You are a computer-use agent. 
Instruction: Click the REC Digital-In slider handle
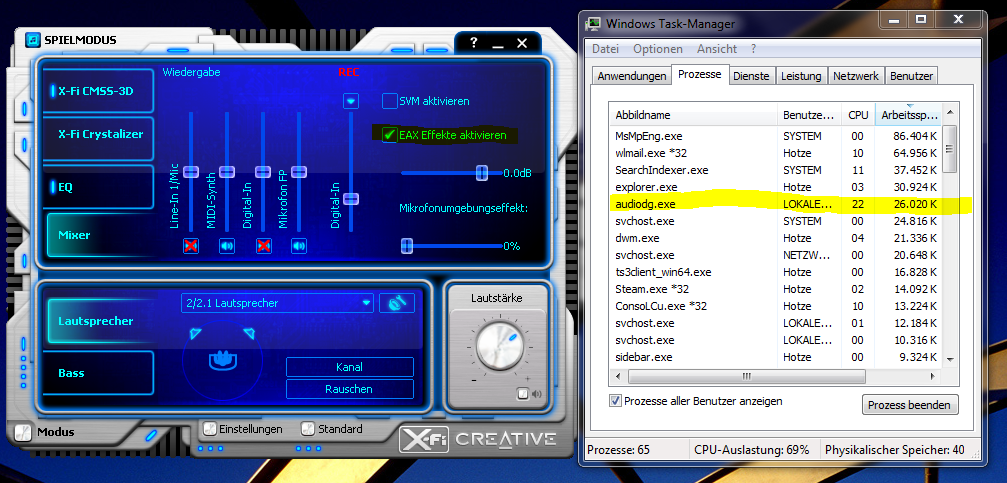[351, 198]
